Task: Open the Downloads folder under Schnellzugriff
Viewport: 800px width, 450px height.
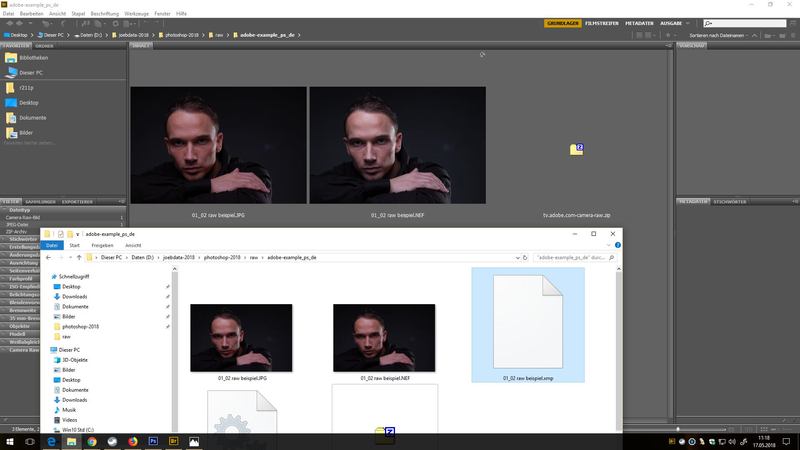Action: (74, 296)
